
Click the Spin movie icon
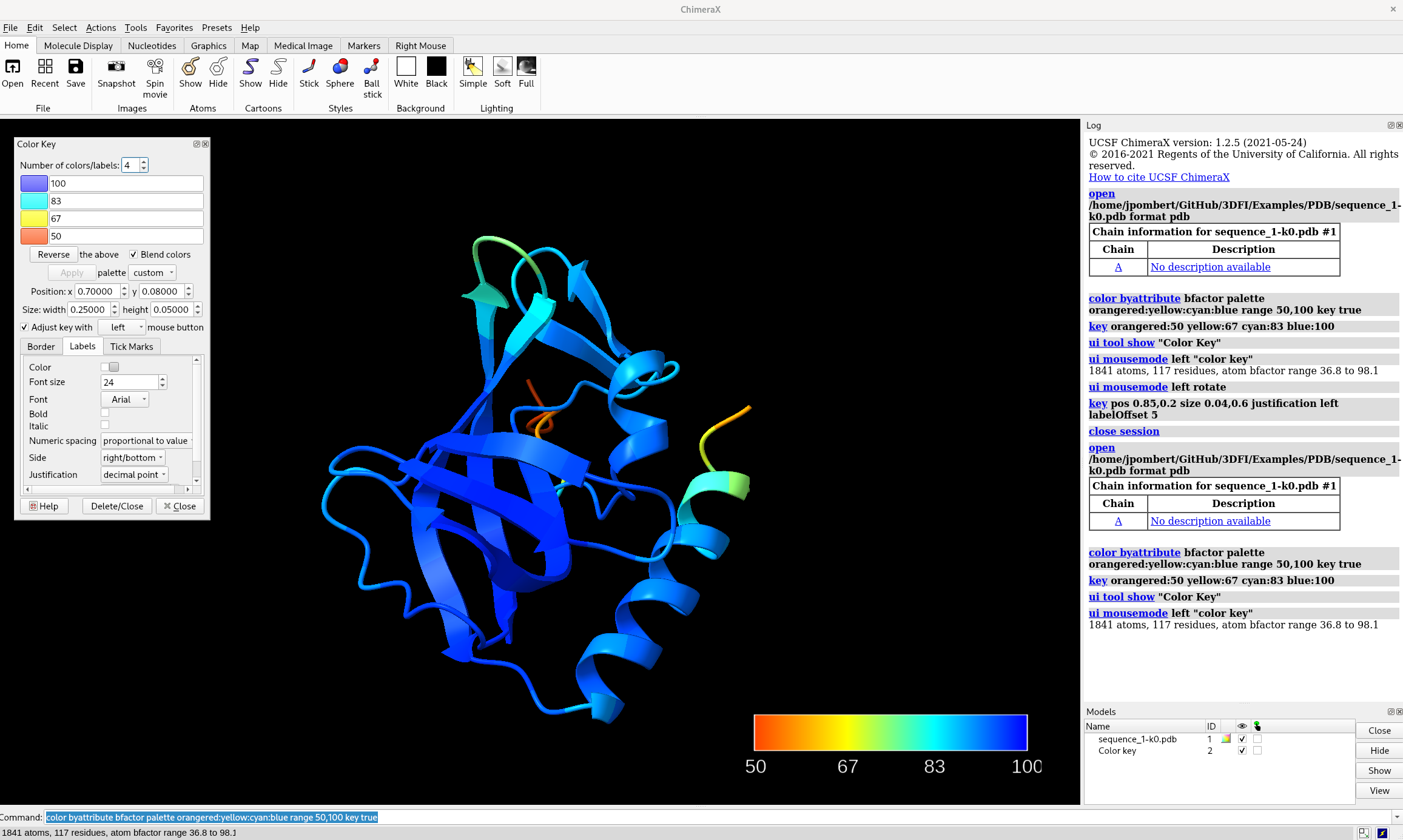pos(155,66)
